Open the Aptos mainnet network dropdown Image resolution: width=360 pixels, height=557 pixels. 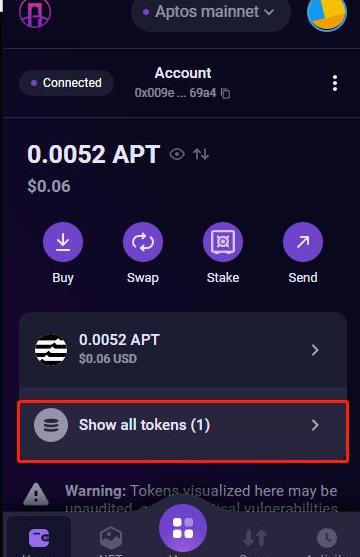tap(211, 12)
